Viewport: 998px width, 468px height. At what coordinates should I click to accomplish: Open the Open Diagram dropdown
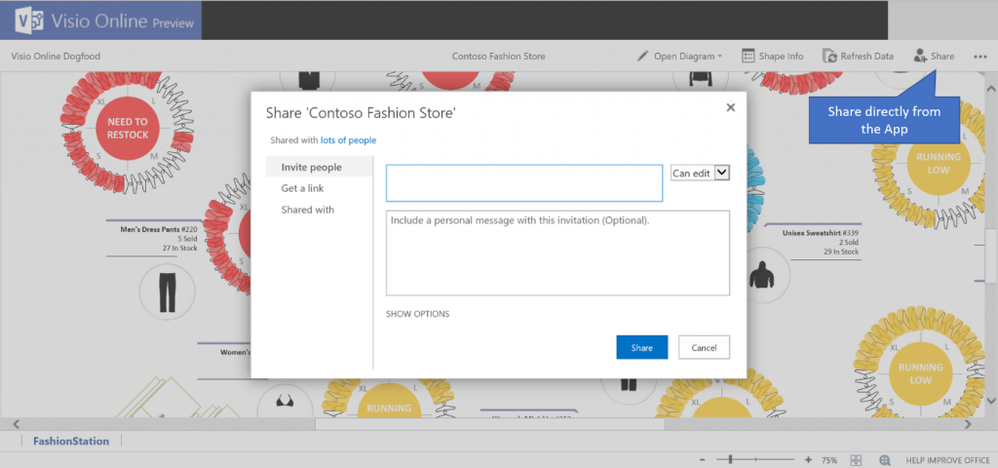click(680, 56)
